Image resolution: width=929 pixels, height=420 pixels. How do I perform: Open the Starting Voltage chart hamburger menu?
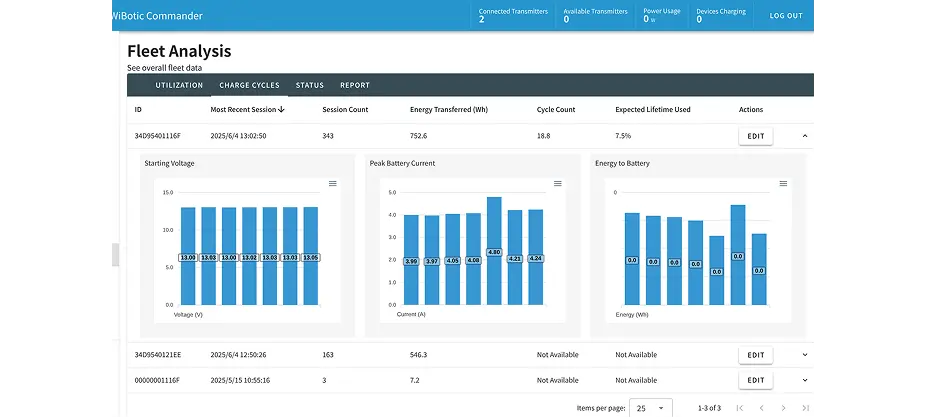332,184
